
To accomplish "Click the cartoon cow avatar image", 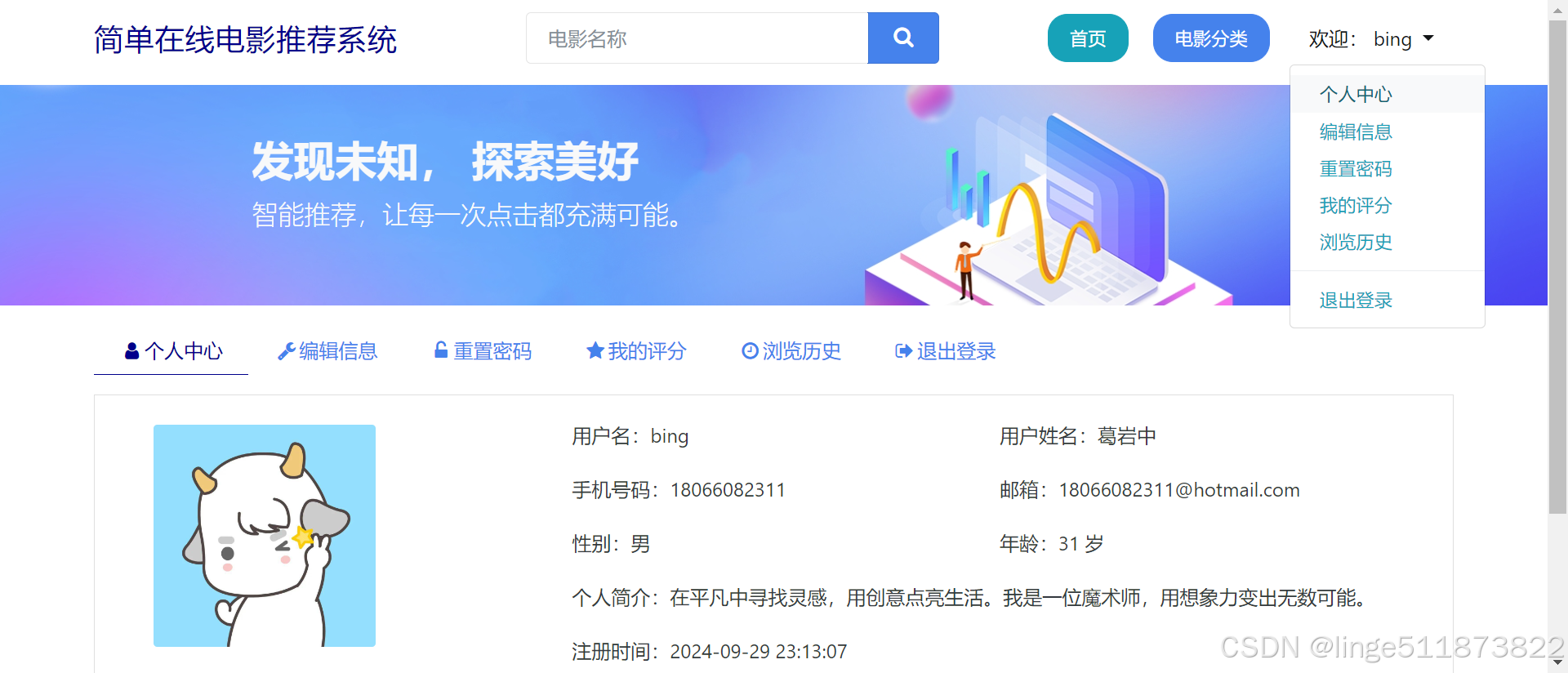I will point(265,536).
